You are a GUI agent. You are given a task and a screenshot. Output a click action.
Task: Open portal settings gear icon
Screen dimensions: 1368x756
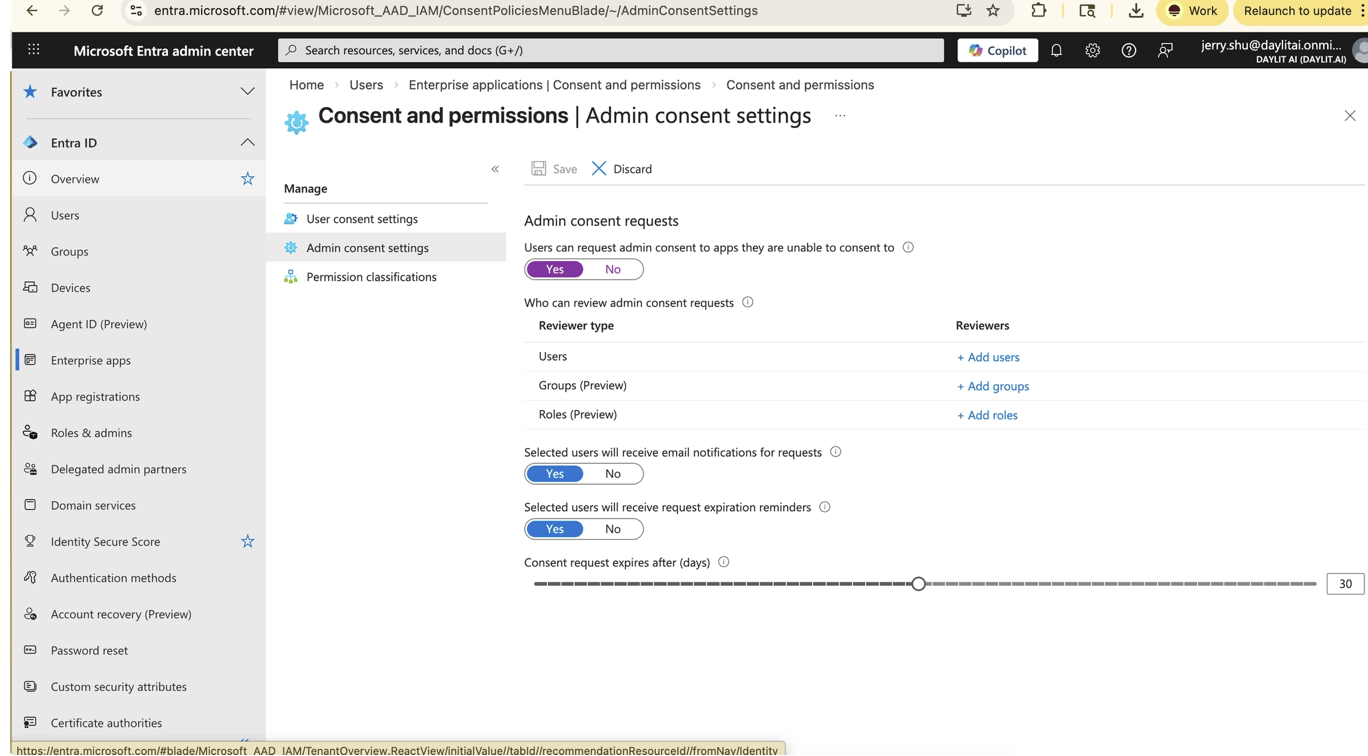tap(1092, 50)
